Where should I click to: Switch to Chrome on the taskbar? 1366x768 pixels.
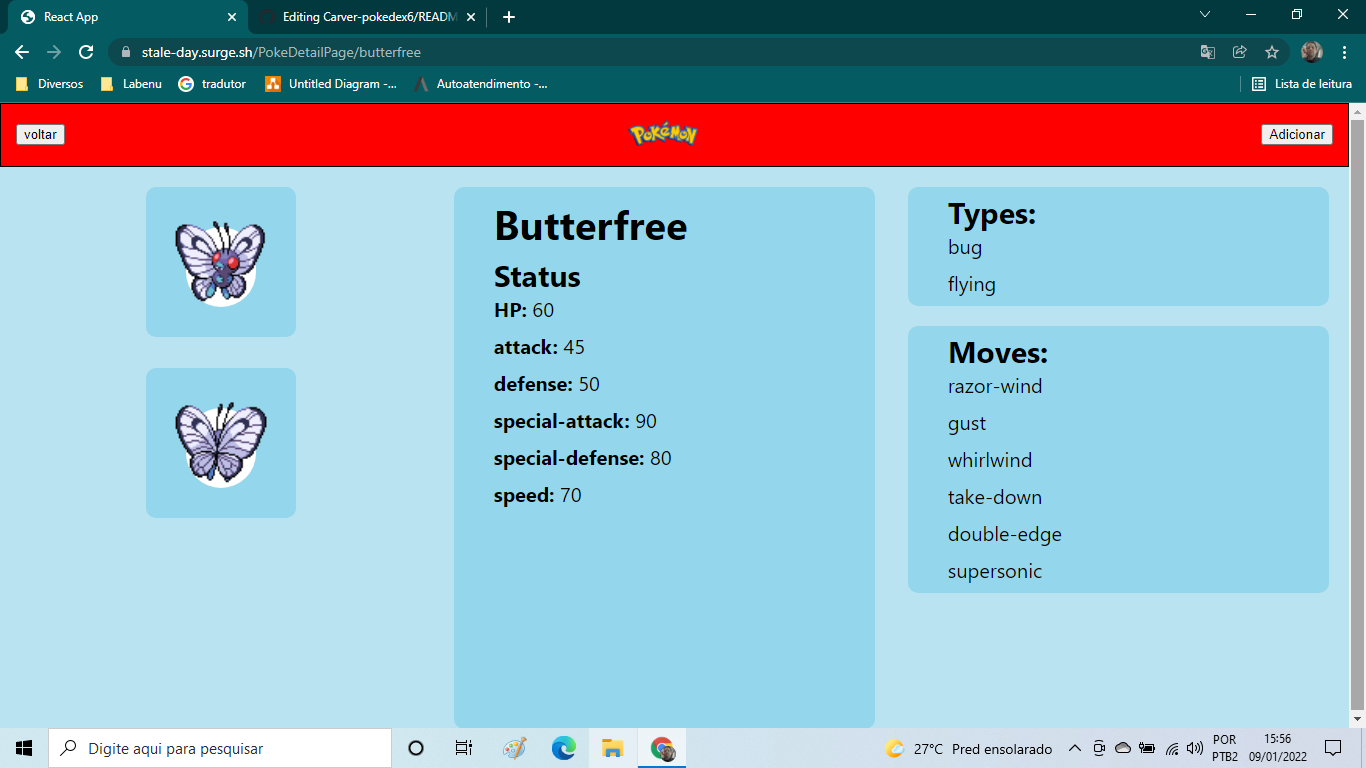[662, 748]
